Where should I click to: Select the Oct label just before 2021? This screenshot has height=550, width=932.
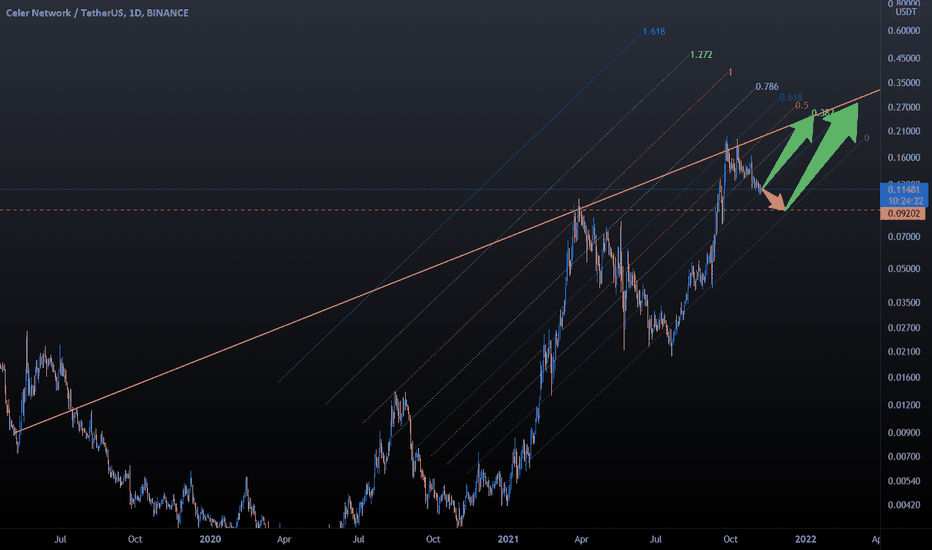point(433,539)
